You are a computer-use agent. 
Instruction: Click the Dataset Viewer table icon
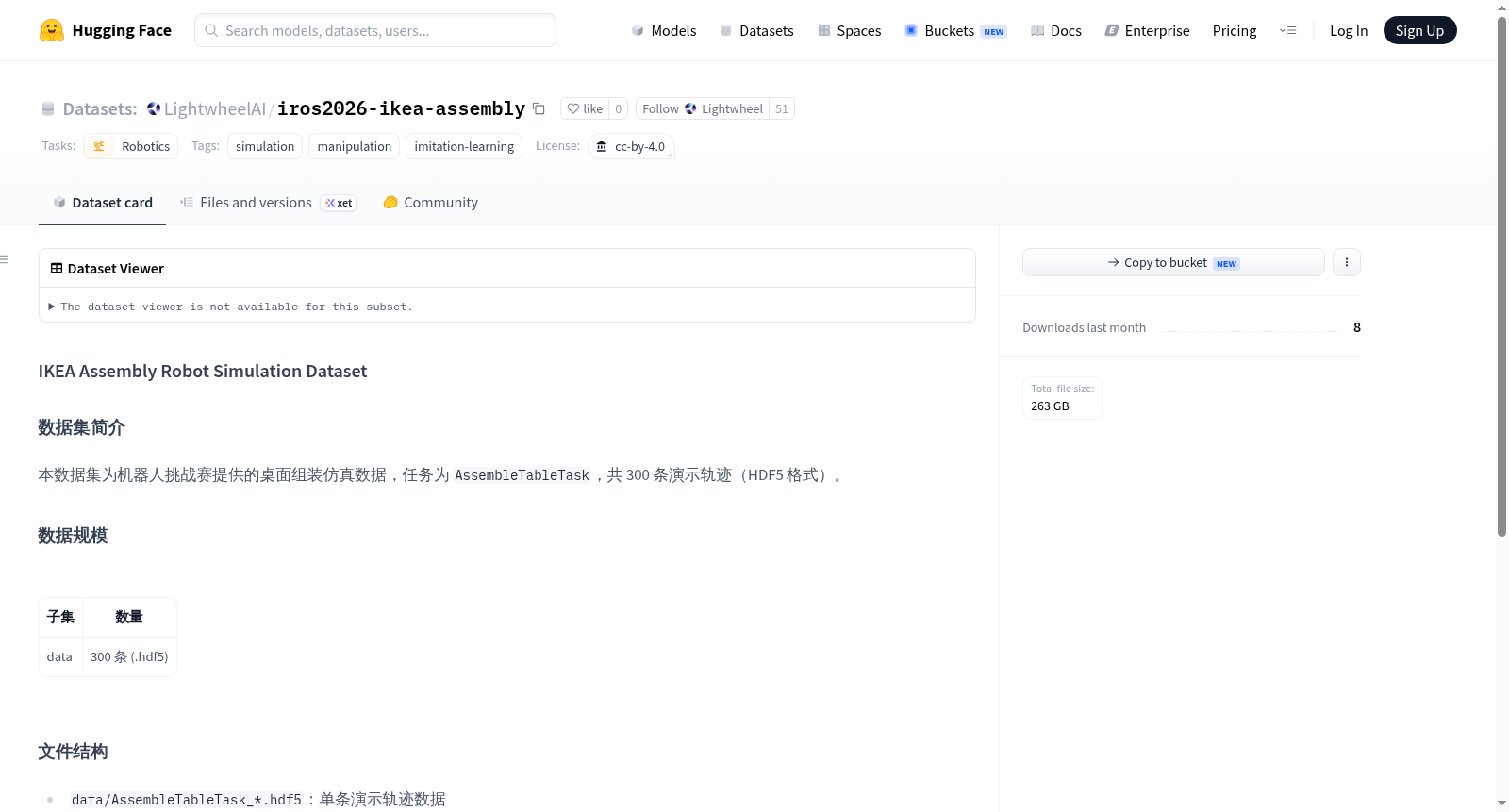(57, 268)
